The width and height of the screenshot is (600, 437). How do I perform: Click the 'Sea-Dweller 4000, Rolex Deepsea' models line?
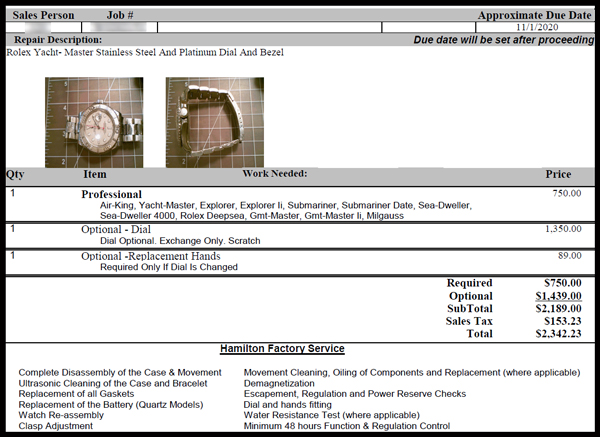252,216
